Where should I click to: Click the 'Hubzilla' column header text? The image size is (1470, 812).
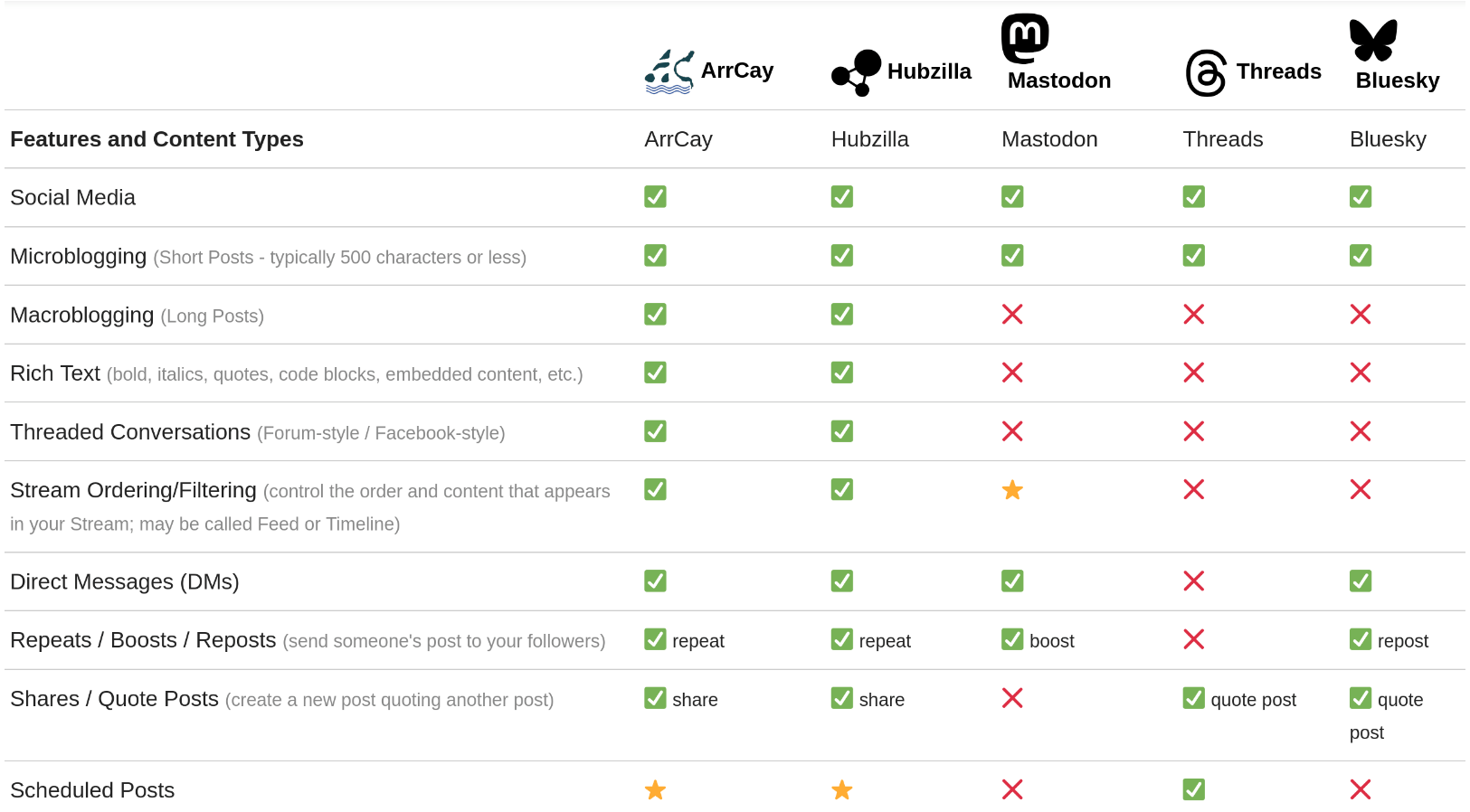(x=869, y=139)
